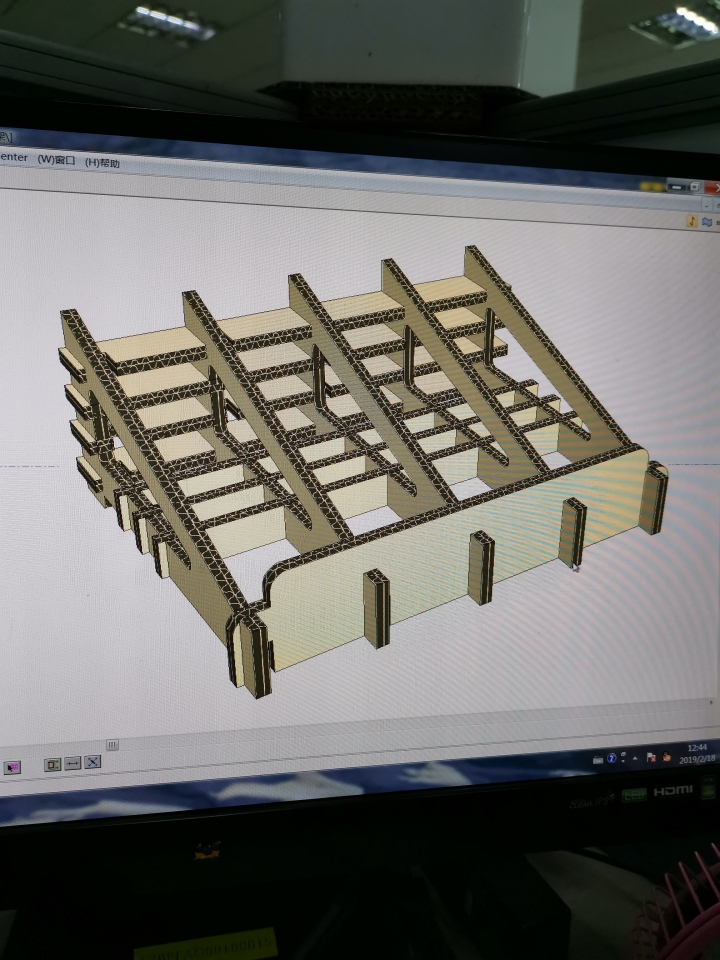Click the keyboard icon in system tray

(x=598, y=761)
